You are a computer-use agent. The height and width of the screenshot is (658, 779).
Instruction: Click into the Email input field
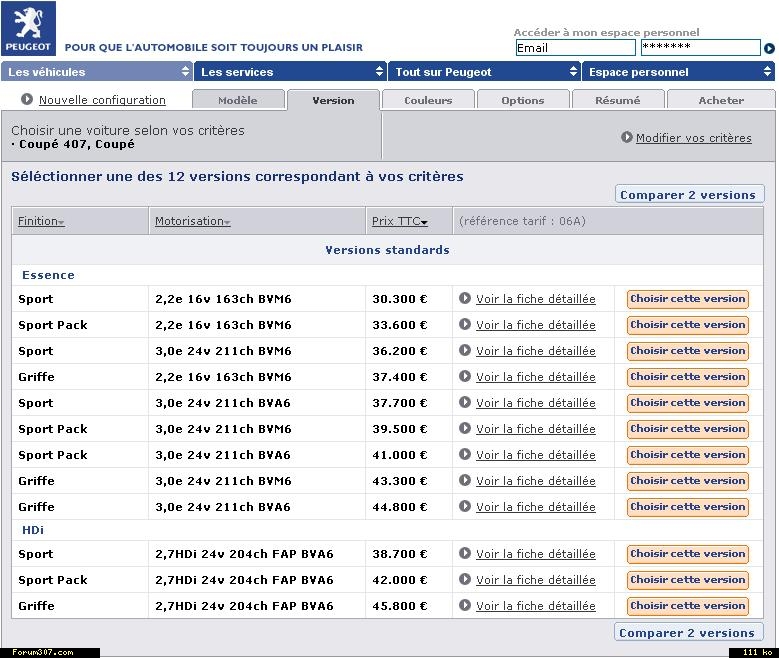(575, 48)
